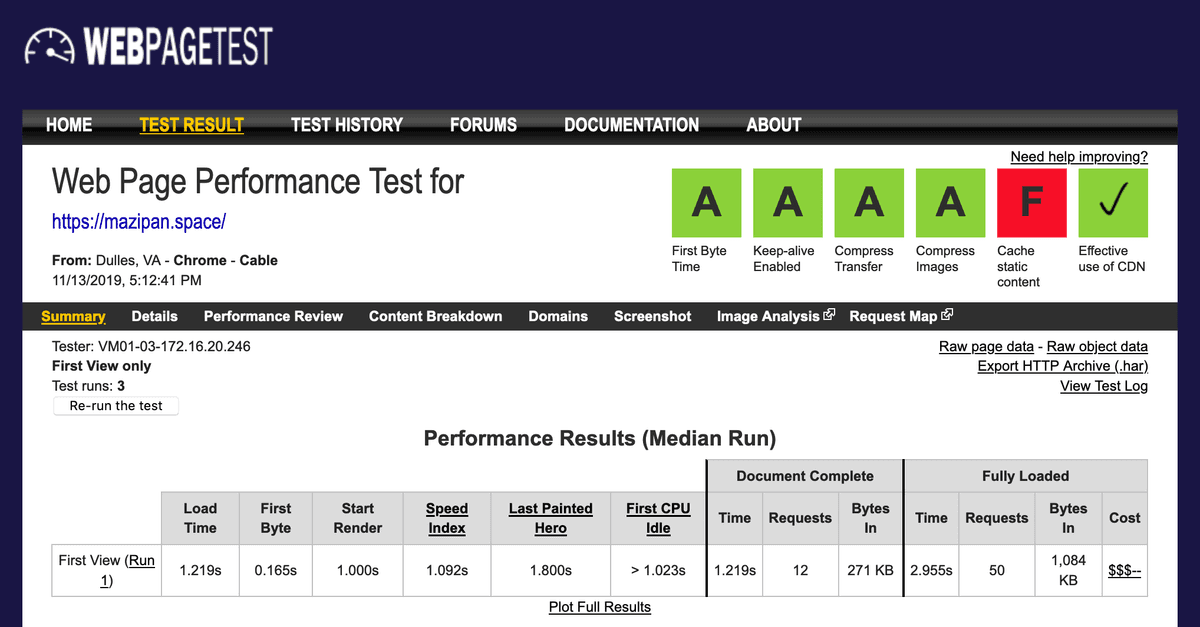The image size is (1200, 627).
Task: Open the https://mazipan.space/ link
Action: click(139, 222)
